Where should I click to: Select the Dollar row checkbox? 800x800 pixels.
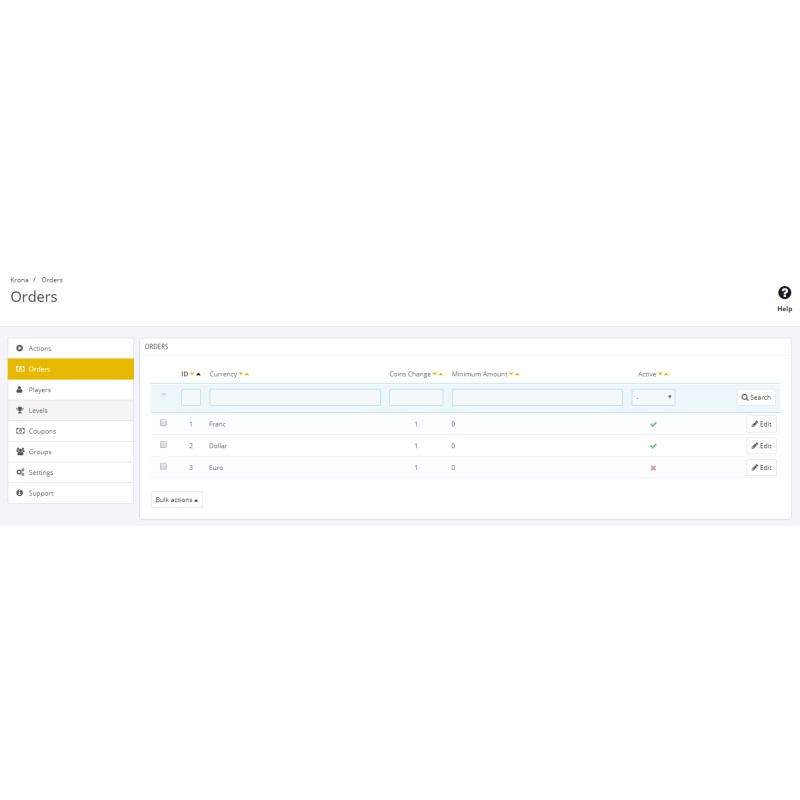(163, 445)
